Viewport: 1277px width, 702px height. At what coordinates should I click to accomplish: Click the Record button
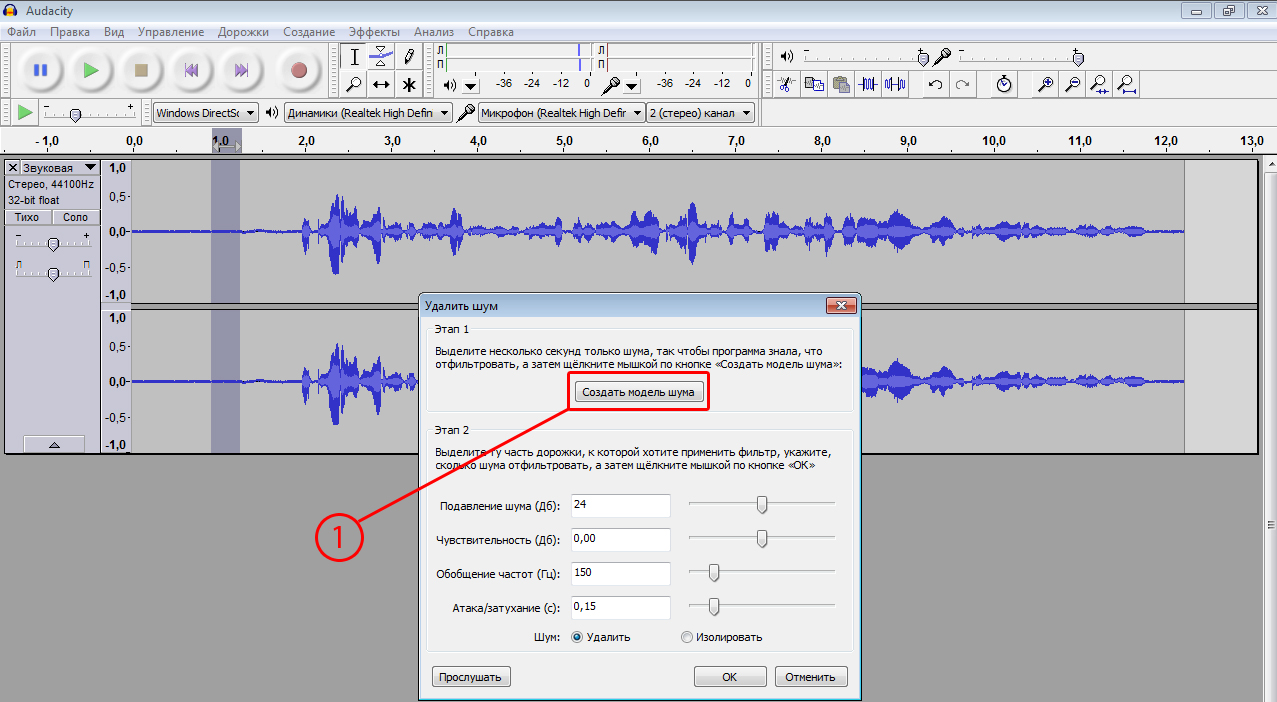[298, 70]
